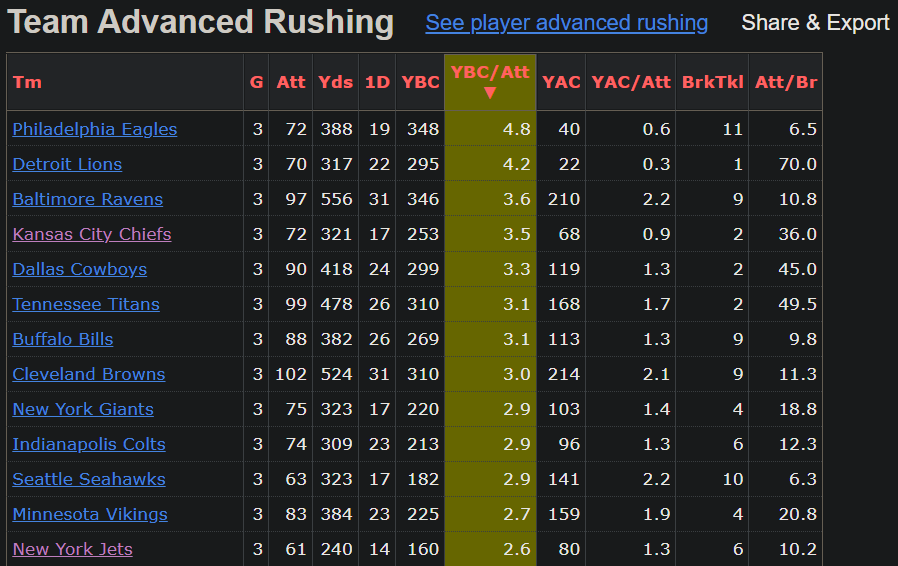Sort by the 1D column header
898x566 pixels.
coord(377,82)
